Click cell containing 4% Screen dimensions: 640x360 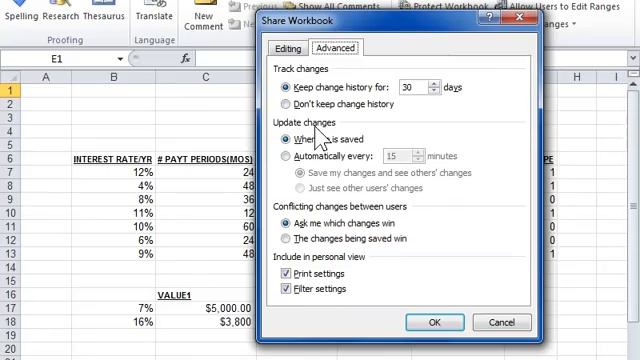[113, 186]
